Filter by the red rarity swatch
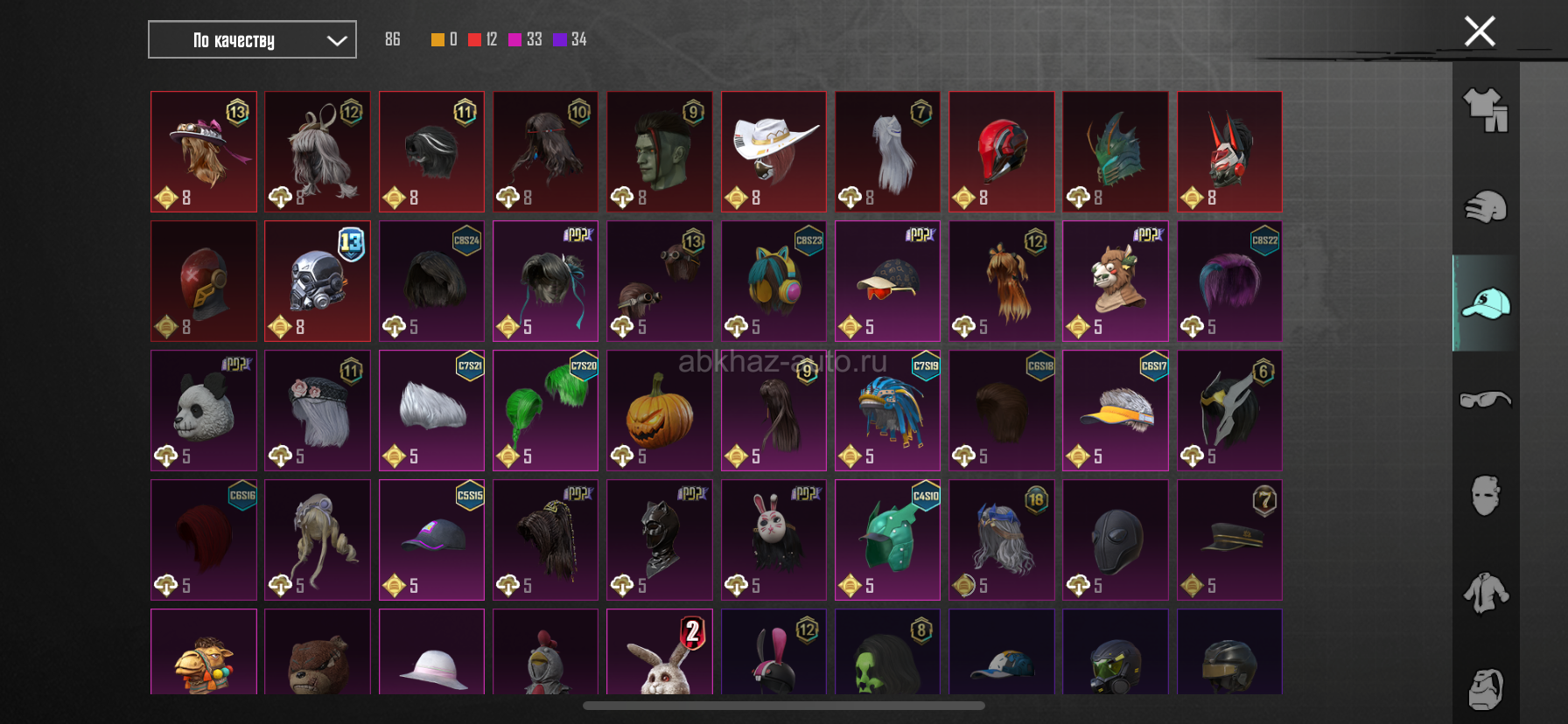The height and width of the screenshot is (724, 1568). 474,39
